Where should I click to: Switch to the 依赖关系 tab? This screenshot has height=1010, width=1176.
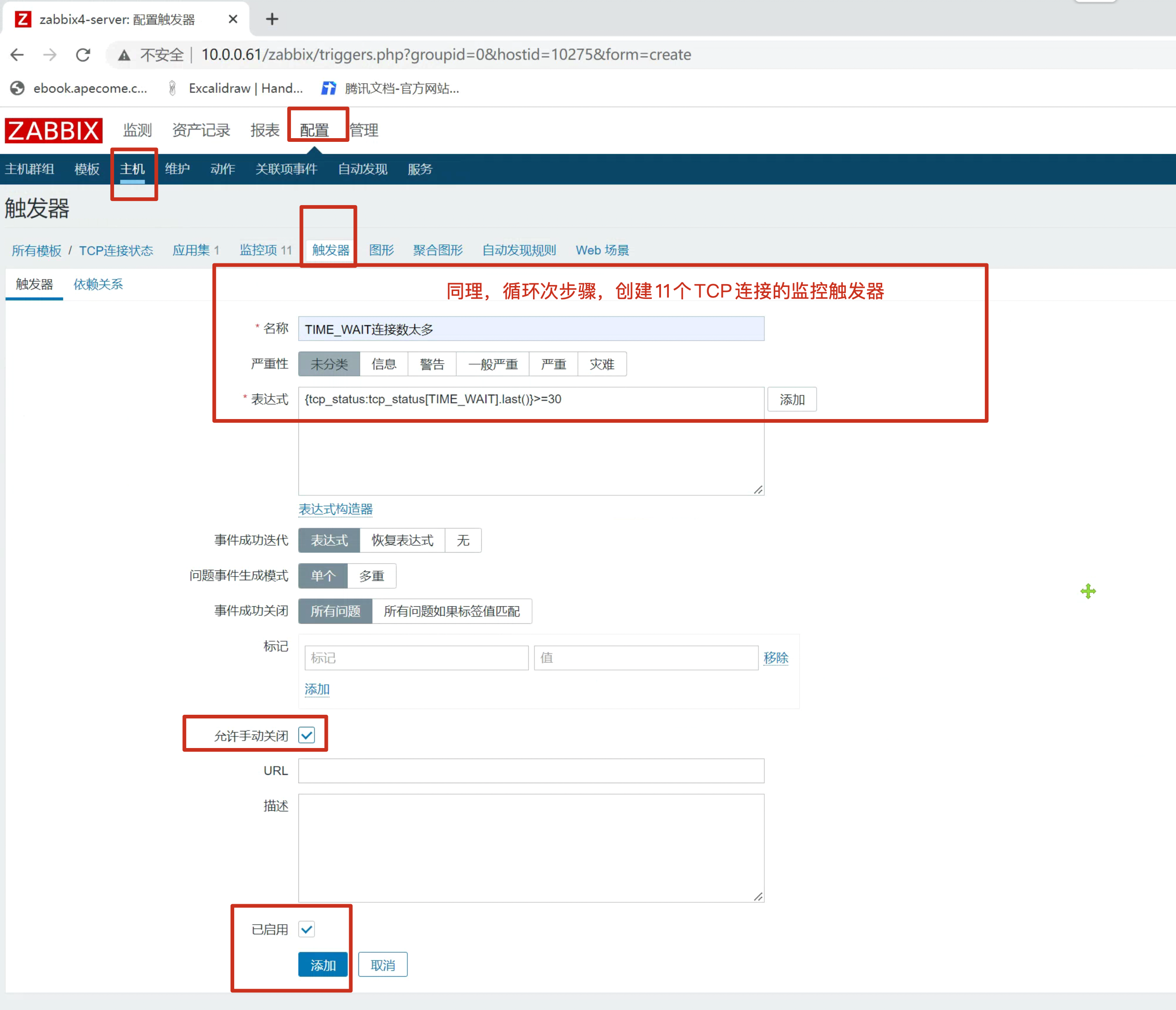98,284
